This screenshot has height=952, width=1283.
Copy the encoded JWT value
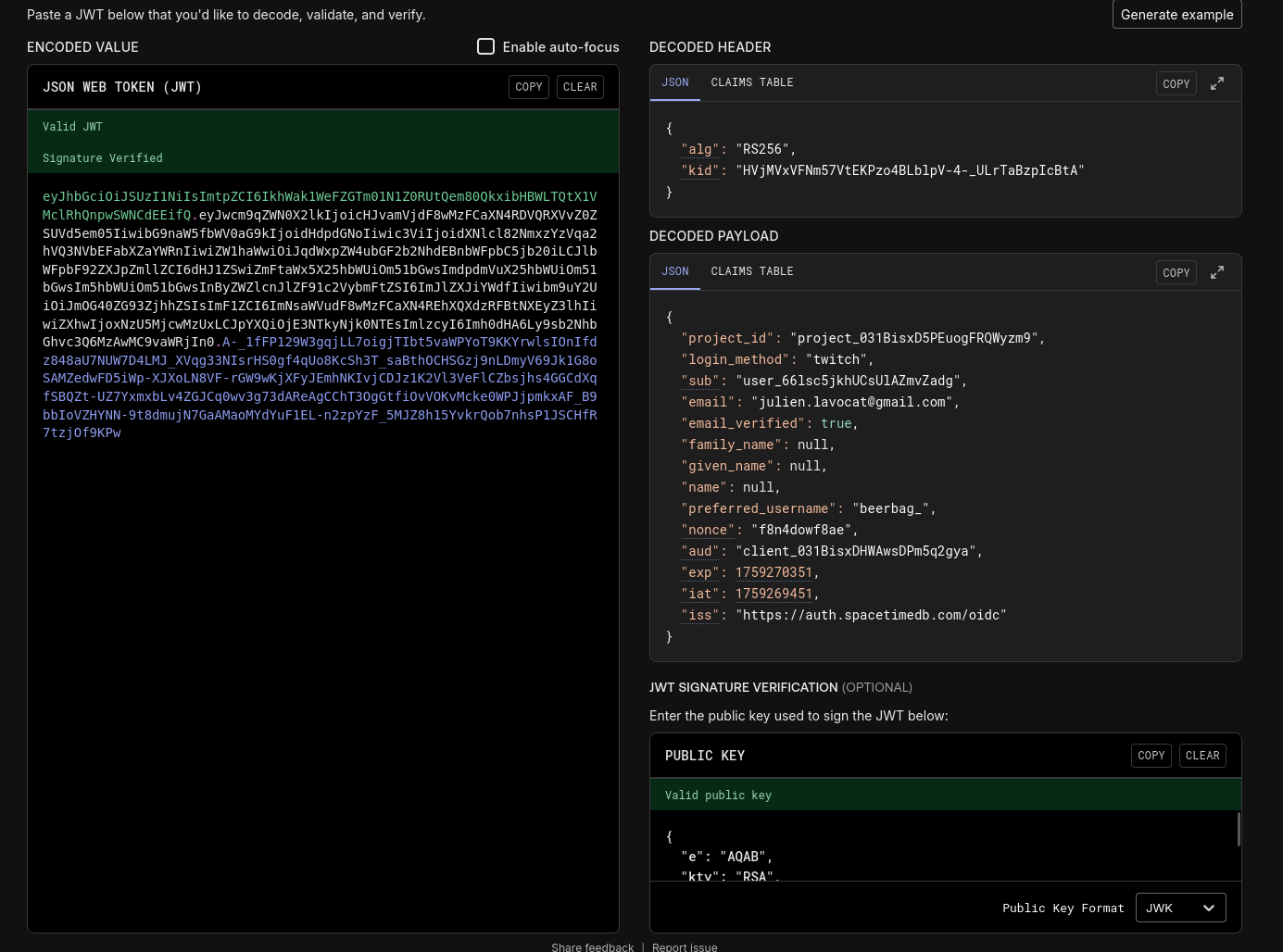click(x=529, y=87)
